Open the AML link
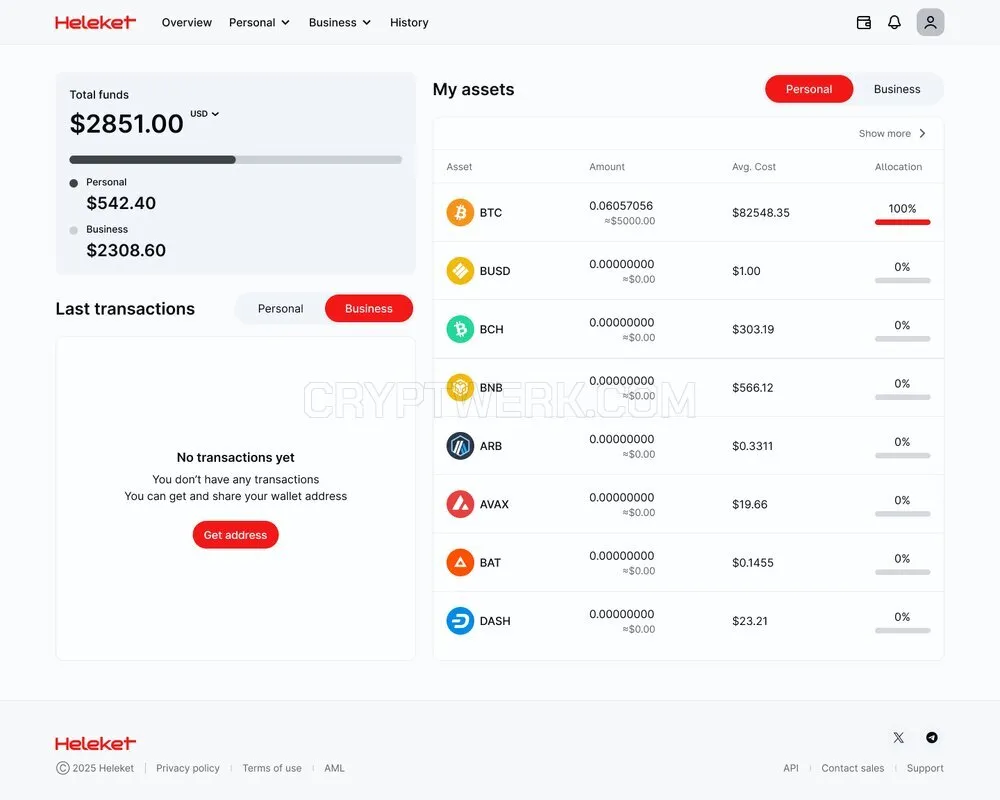The height and width of the screenshot is (800, 1000). tap(334, 768)
